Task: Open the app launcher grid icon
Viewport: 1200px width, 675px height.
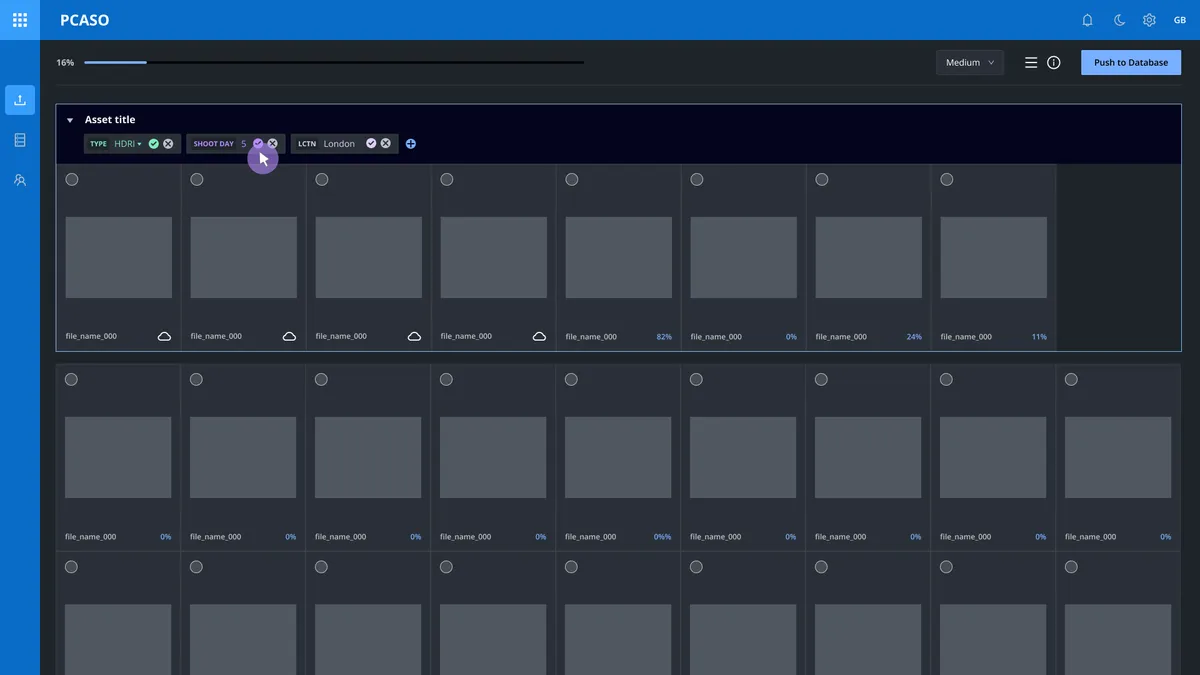Action: [x=20, y=20]
